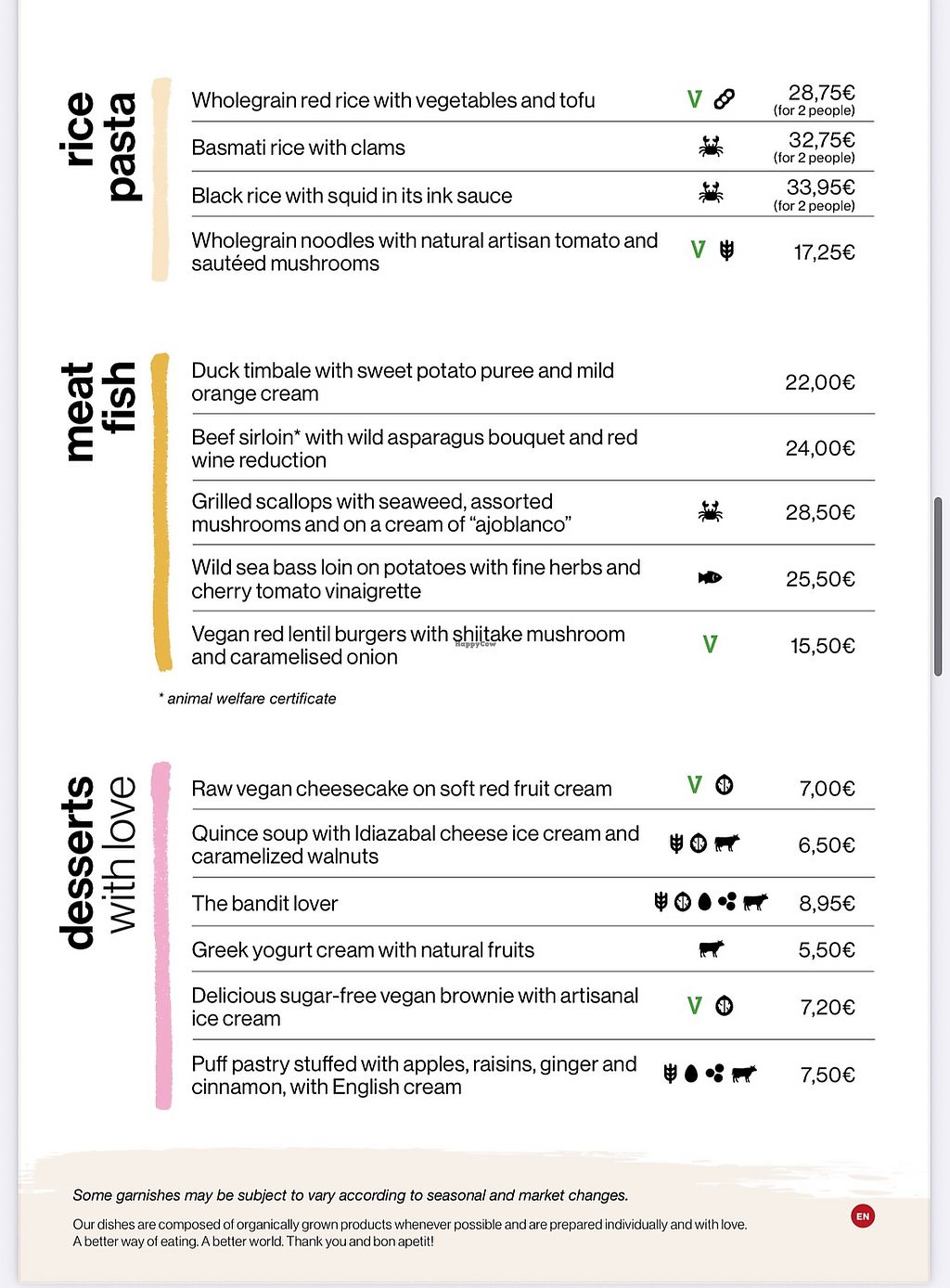Click the egg icon in The bandit lover row
Image resolution: width=950 pixels, height=1288 pixels.
[x=705, y=902]
